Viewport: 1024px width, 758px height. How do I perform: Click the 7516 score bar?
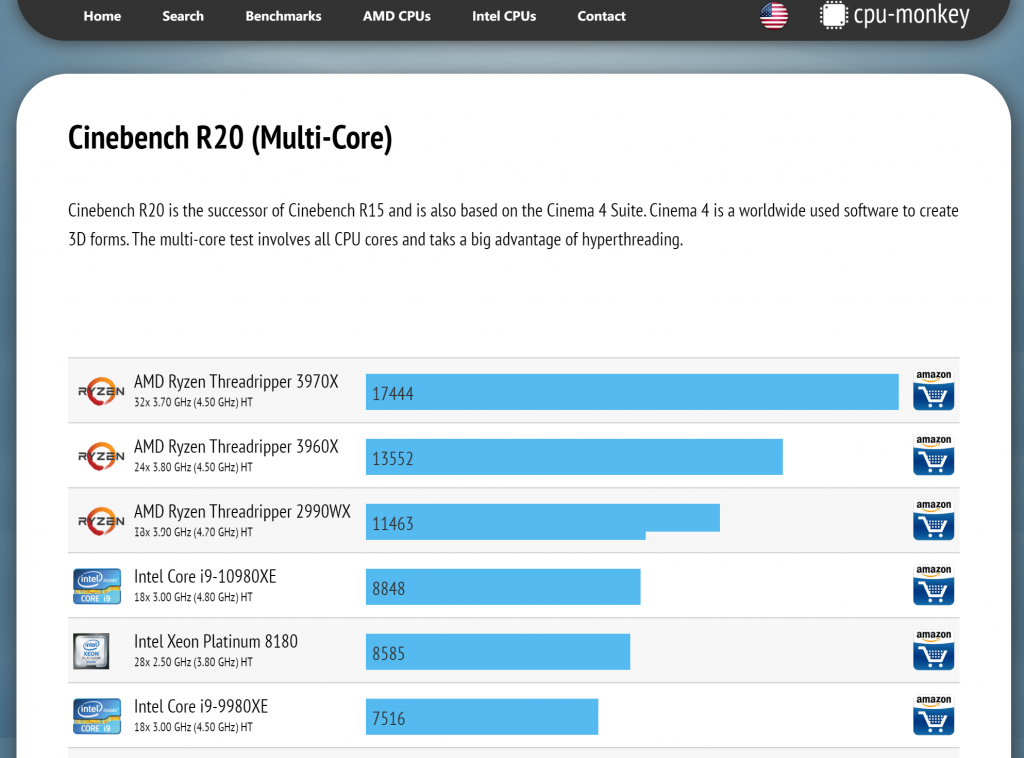pyautogui.click(x=482, y=717)
